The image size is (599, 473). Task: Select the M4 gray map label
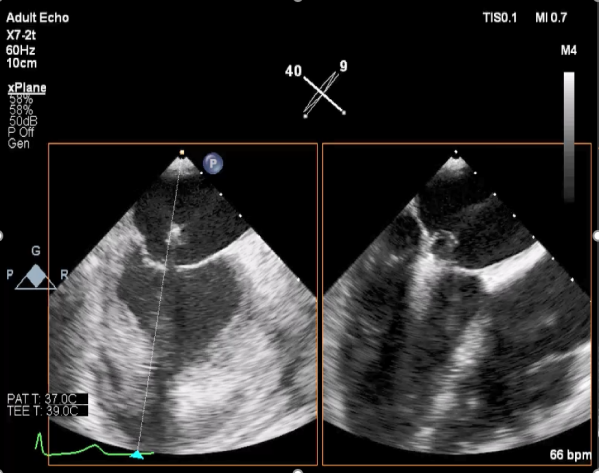click(x=568, y=50)
